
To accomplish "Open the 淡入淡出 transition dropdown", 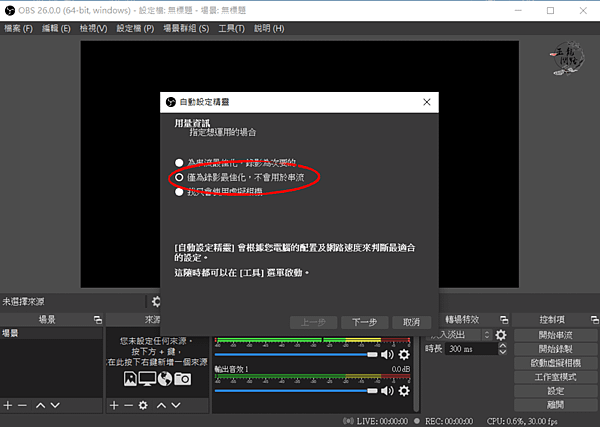I will click(x=459, y=335).
